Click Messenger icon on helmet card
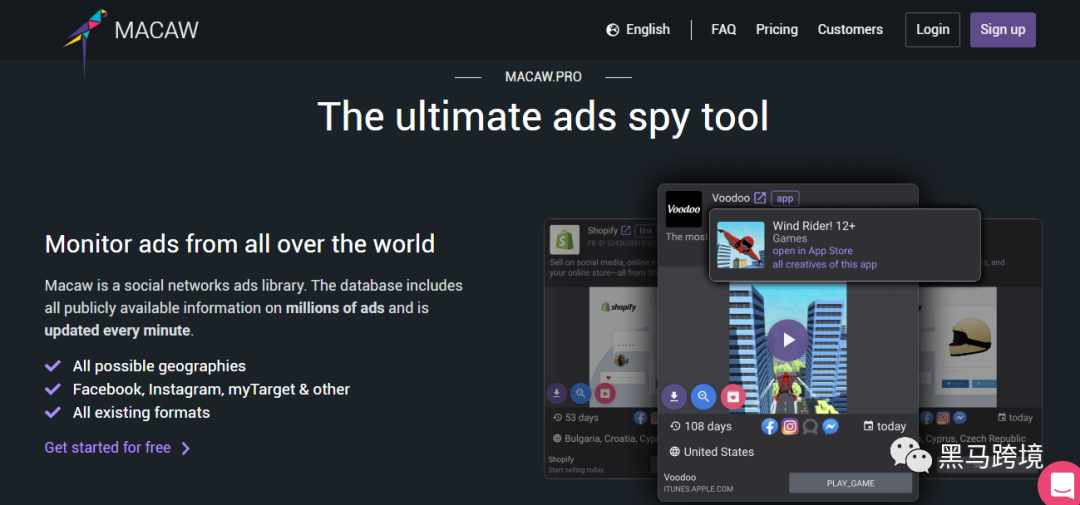The height and width of the screenshot is (505, 1080). tap(959, 418)
